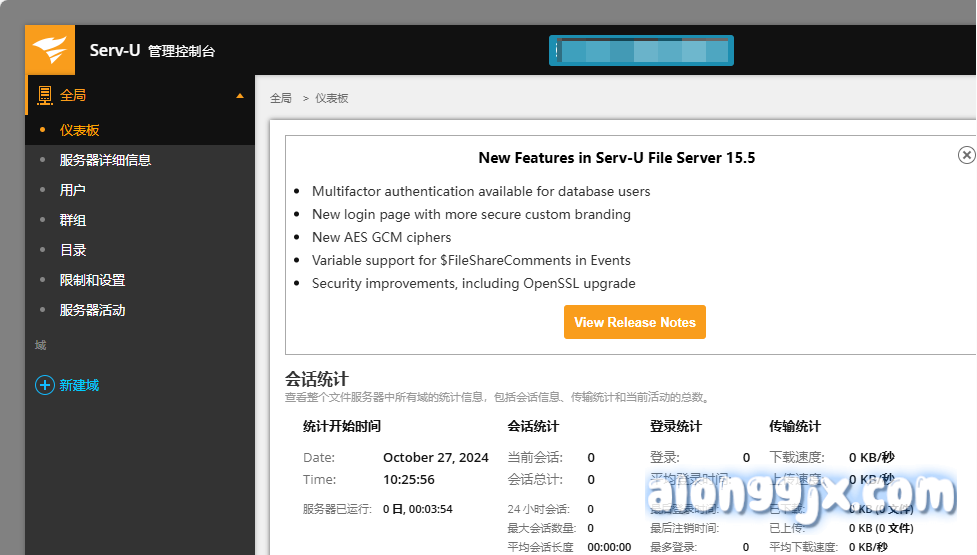The image size is (977, 555).
Task: Open 仪表板 in the sidebar
Action: tap(79, 130)
